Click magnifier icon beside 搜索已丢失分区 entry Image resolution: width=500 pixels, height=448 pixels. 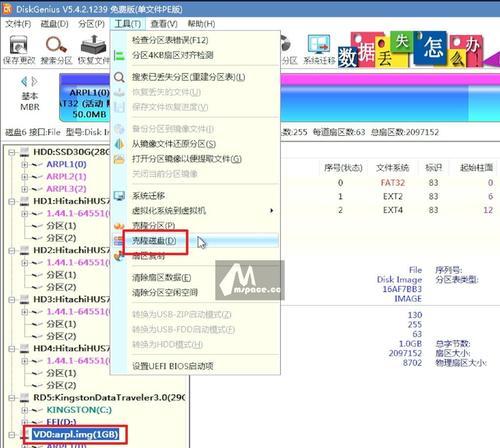pyautogui.click(x=119, y=77)
